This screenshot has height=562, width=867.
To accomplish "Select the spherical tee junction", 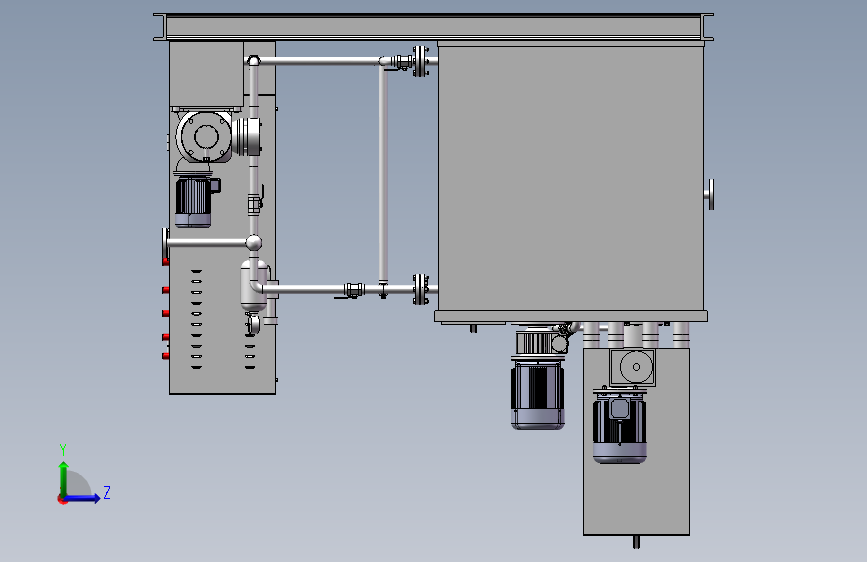I will pos(253,242).
